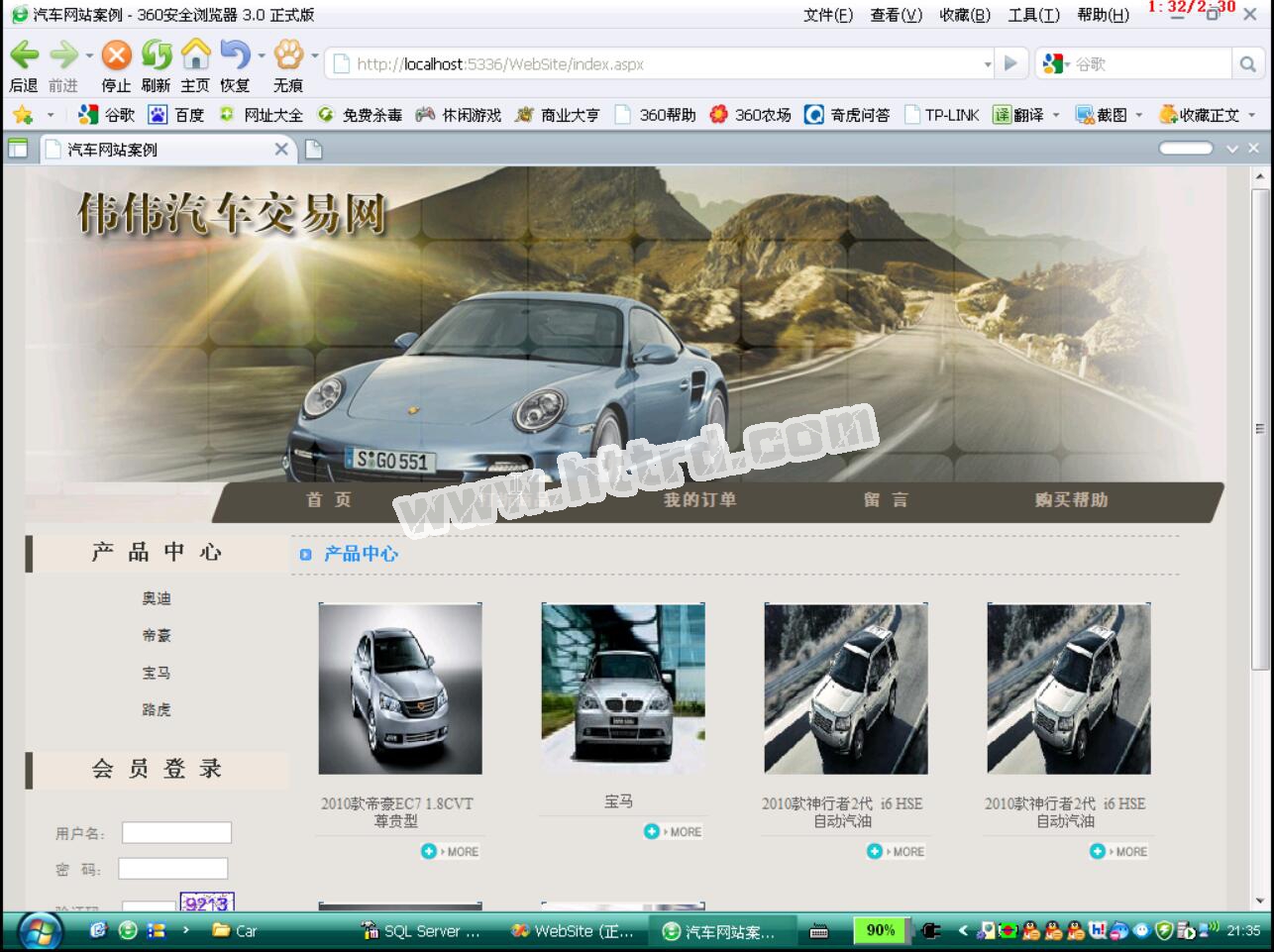Open the 奇虎问答 bookmark
Viewport: 1274px width, 952px height.
[x=847, y=115]
